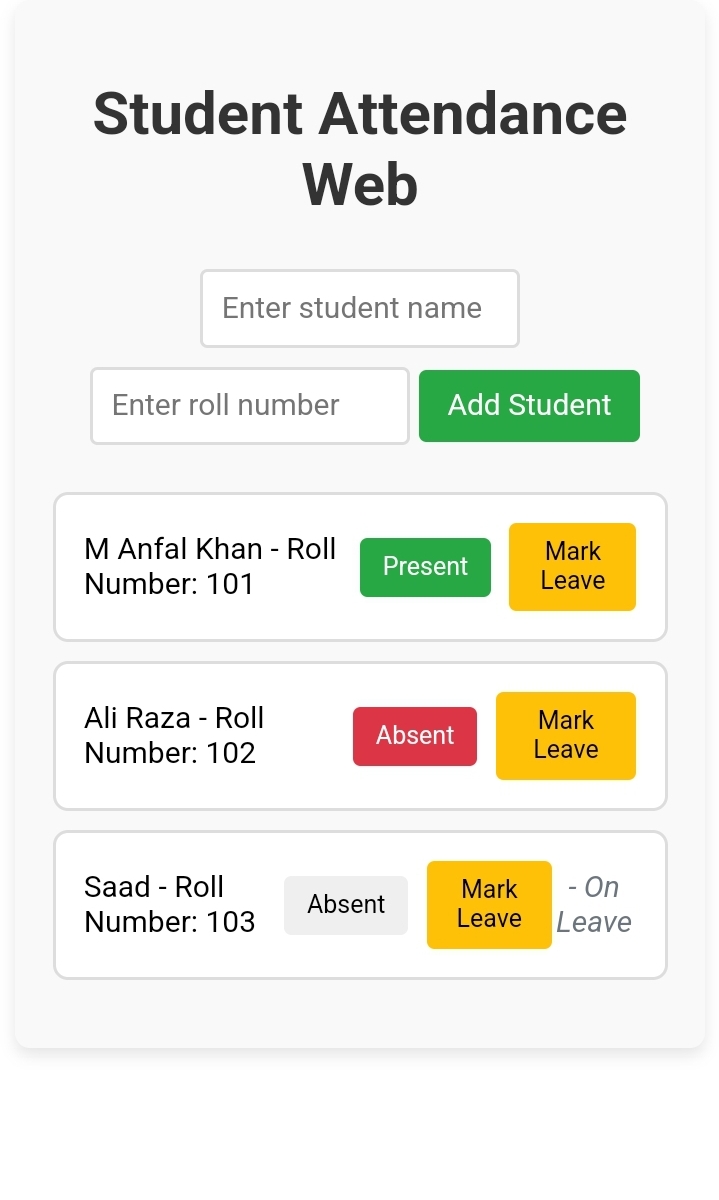This screenshot has height=1200, width=719.
Task: Mark Leave for M Anfal Khan
Action: pyautogui.click(x=572, y=567)
